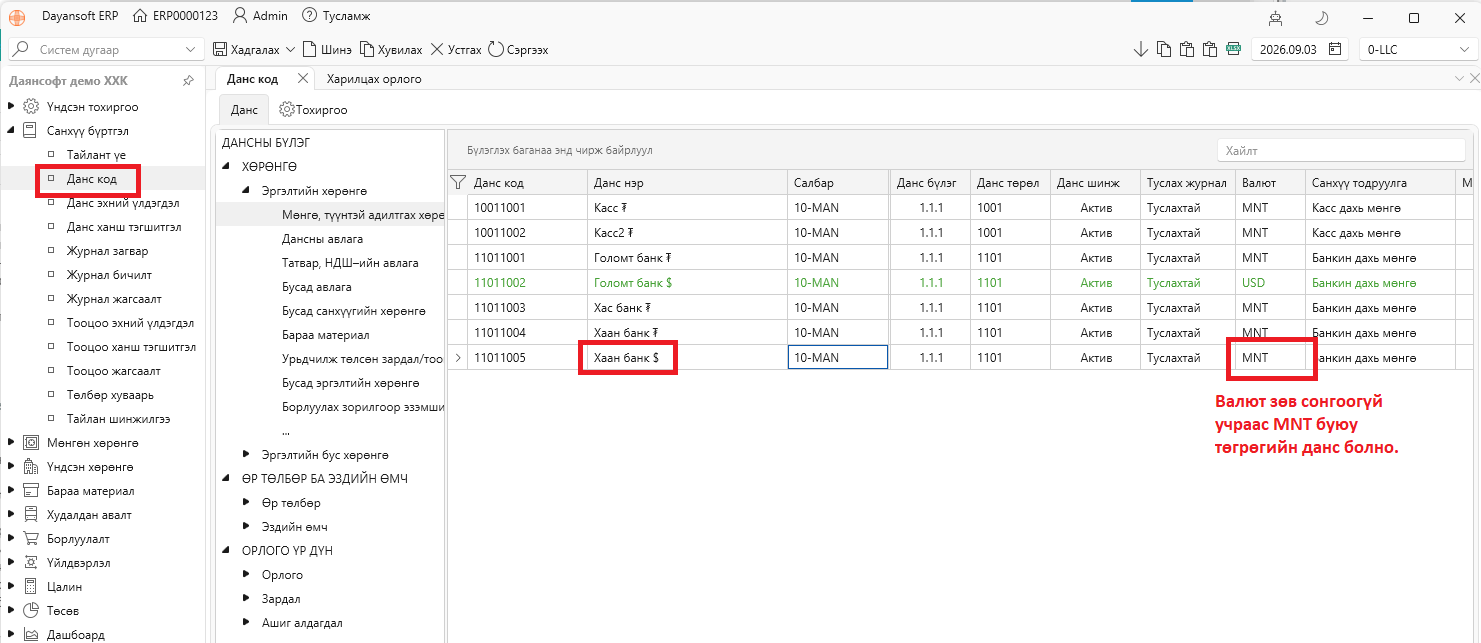This screenshot has height=643, width=1481.
Task: Click the Цалин payroll icon
Action: coord(30,586)
